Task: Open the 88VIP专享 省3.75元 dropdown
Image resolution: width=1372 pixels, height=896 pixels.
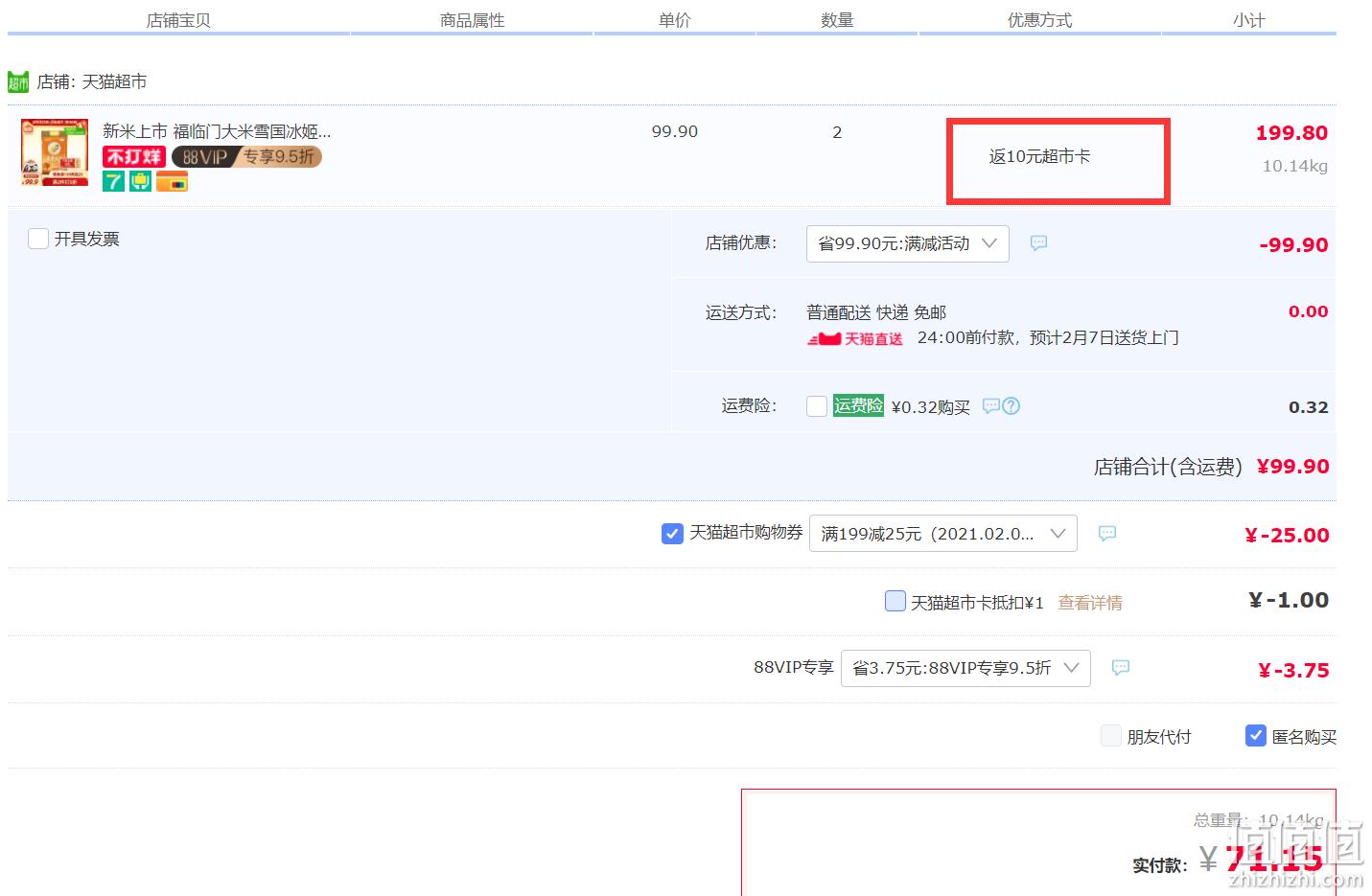Action: coord(966,668)
